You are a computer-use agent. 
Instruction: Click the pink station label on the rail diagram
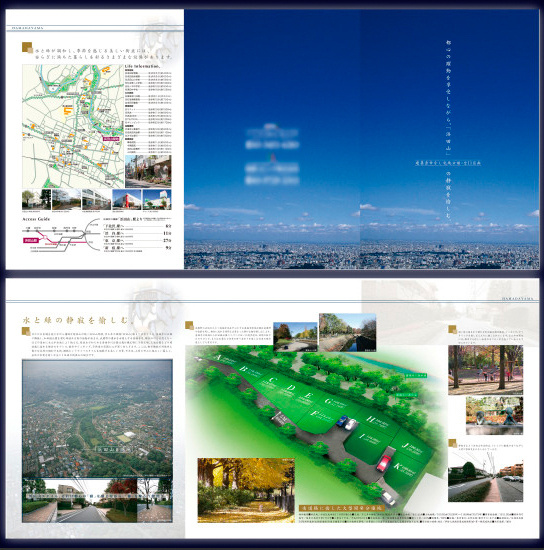[31, 240]
